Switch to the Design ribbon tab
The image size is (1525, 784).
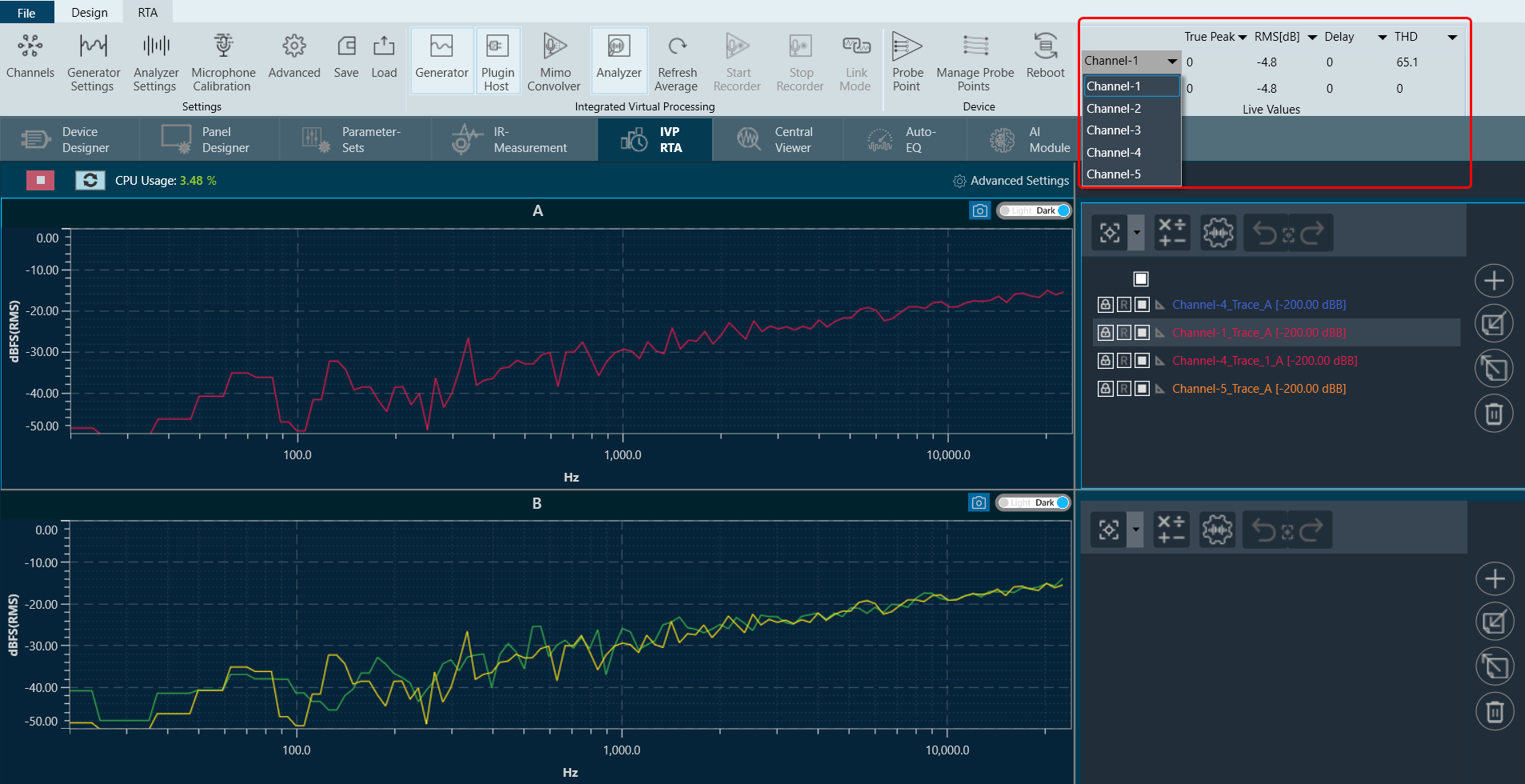[90, 12]
